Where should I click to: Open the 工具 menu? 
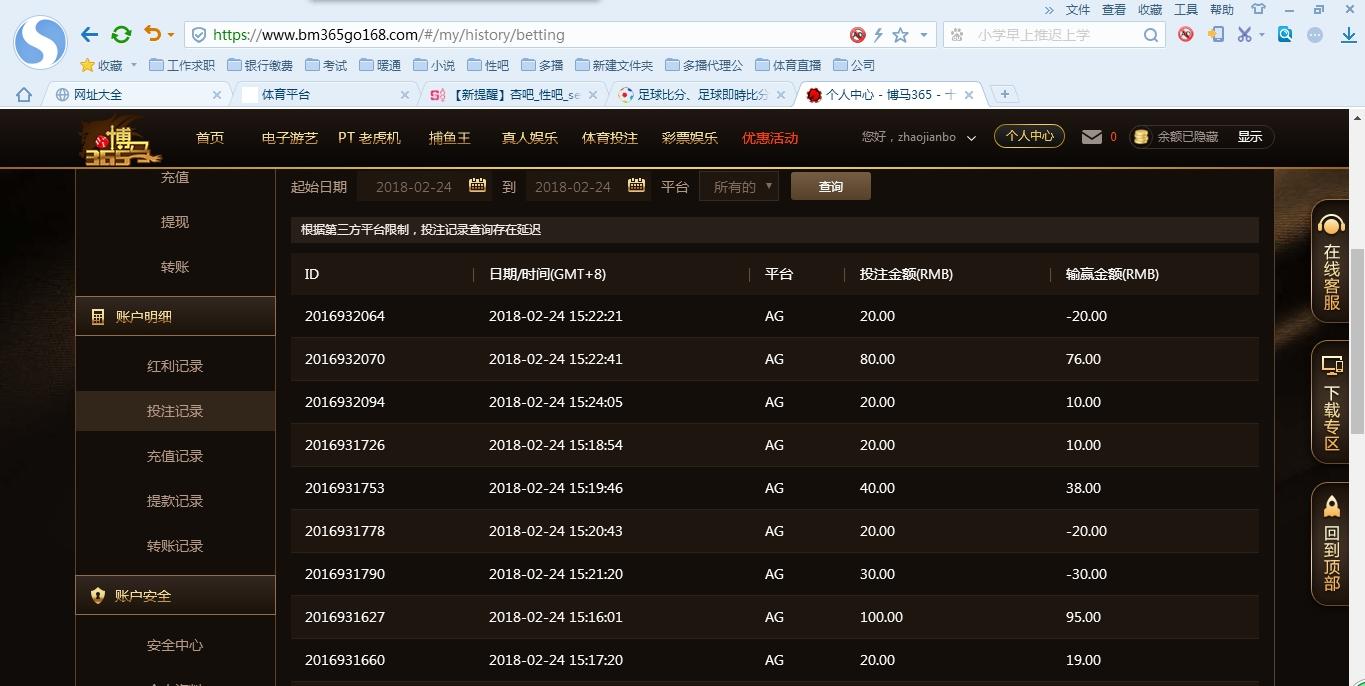click(1186, 9)
